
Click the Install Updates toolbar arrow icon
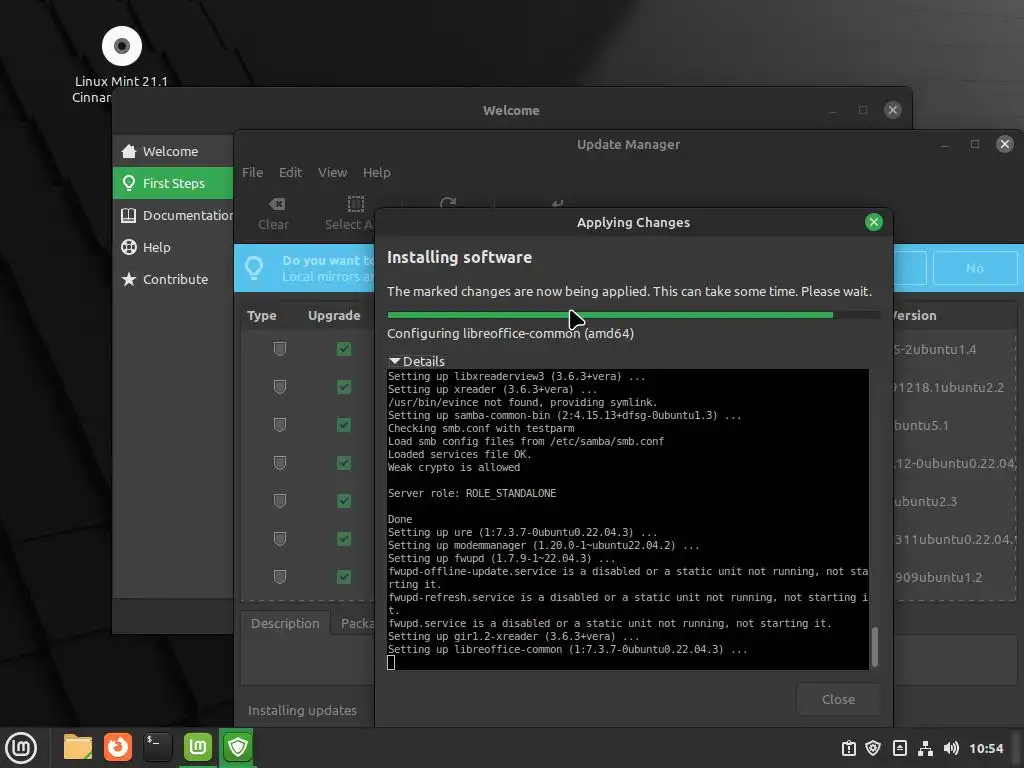(x=557, y=204)
